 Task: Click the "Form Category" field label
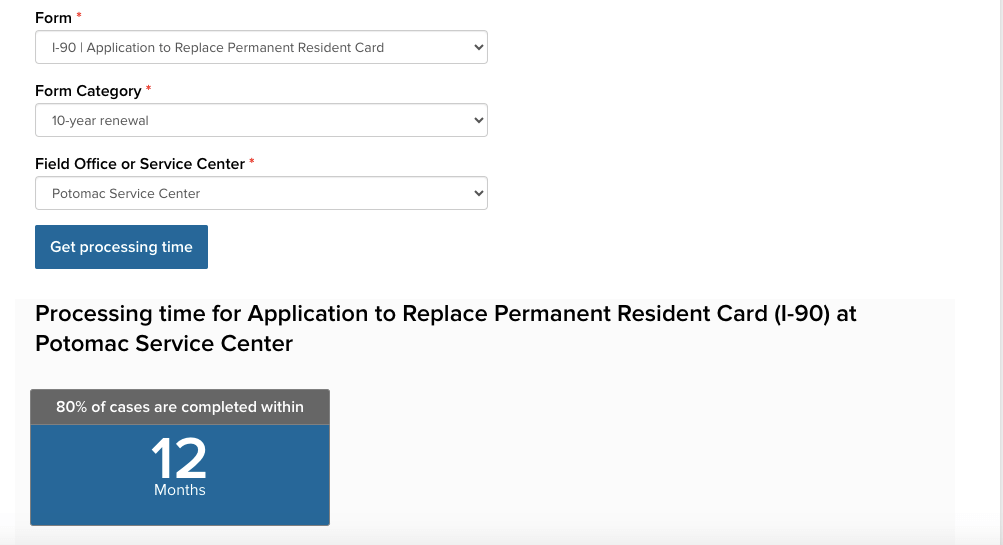(88, 91)
